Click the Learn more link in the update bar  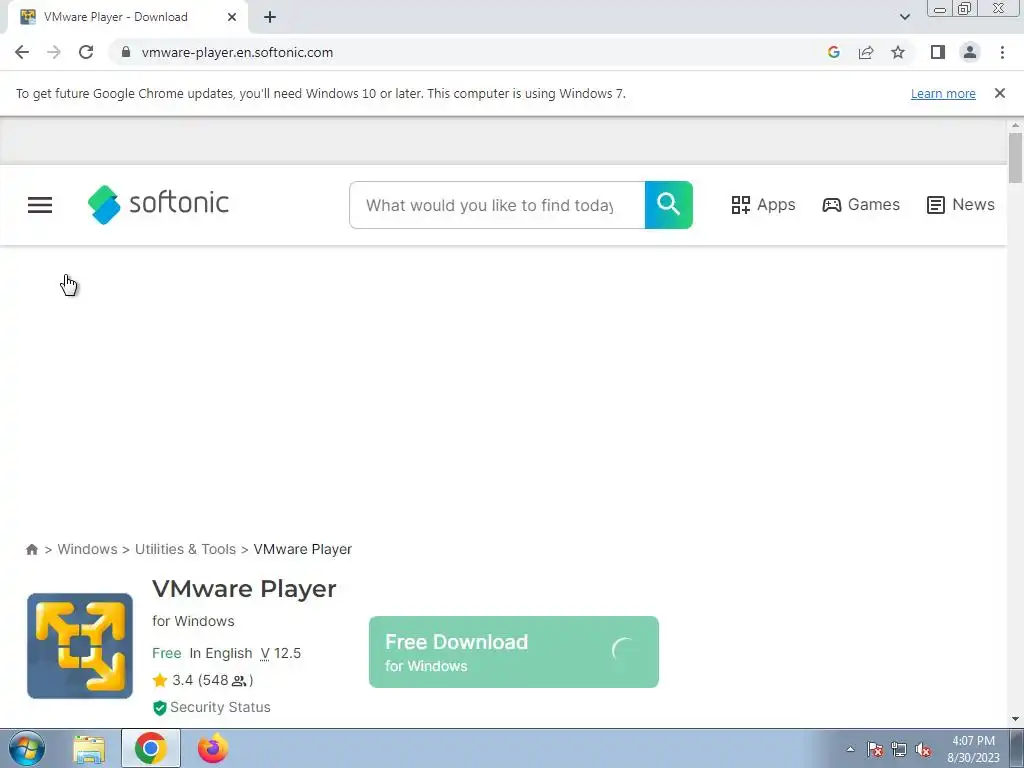[943, 93]
